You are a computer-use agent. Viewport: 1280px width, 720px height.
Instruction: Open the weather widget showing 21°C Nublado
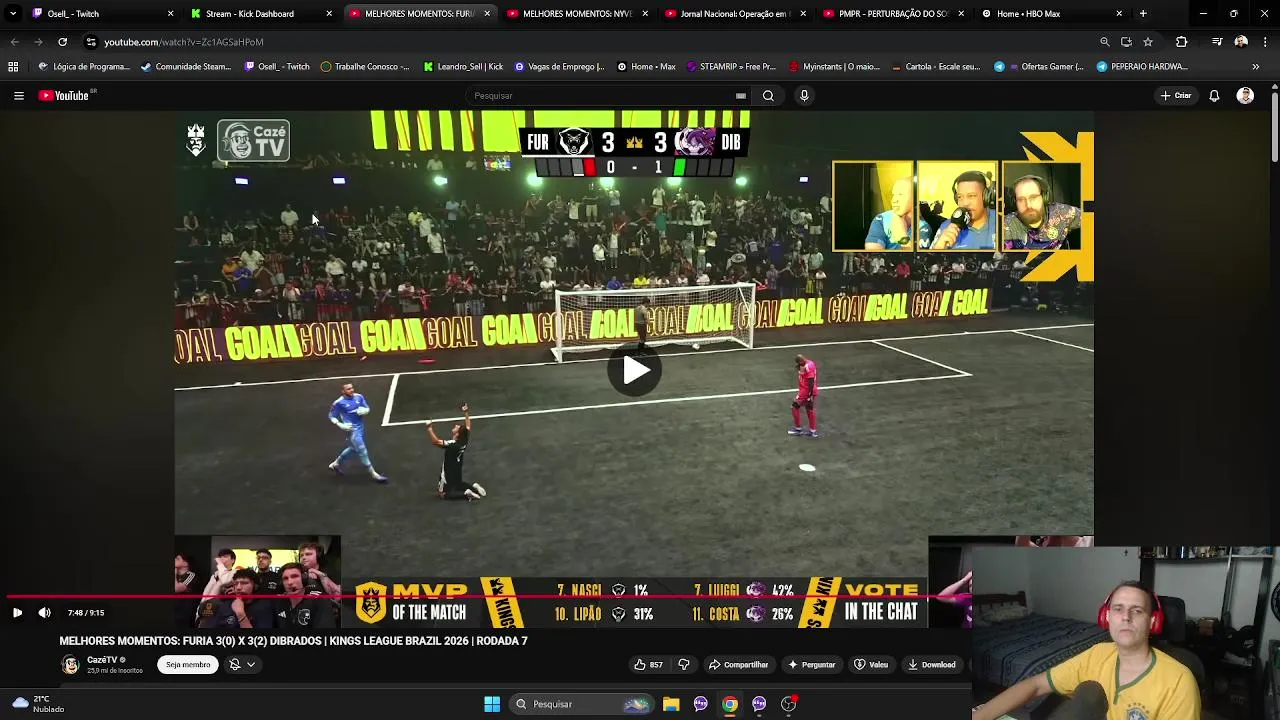click(38, 704)
